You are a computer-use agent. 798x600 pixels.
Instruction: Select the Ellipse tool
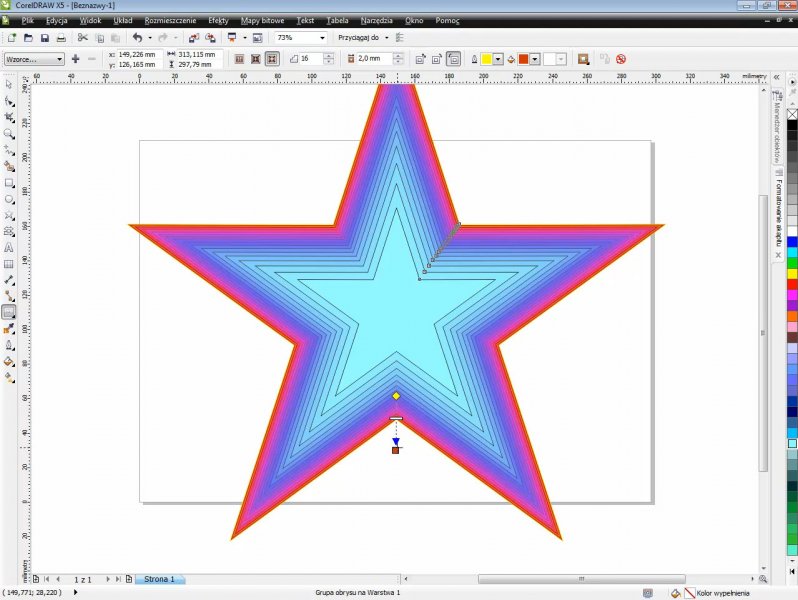click(9, 199)
